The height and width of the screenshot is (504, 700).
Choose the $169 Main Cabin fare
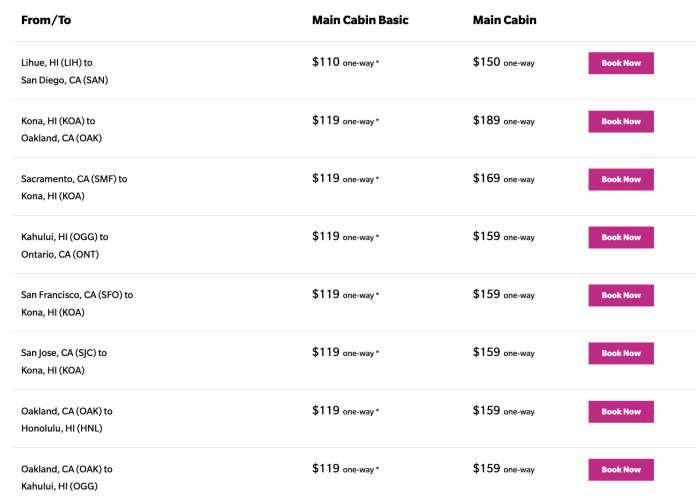(487, 178)
